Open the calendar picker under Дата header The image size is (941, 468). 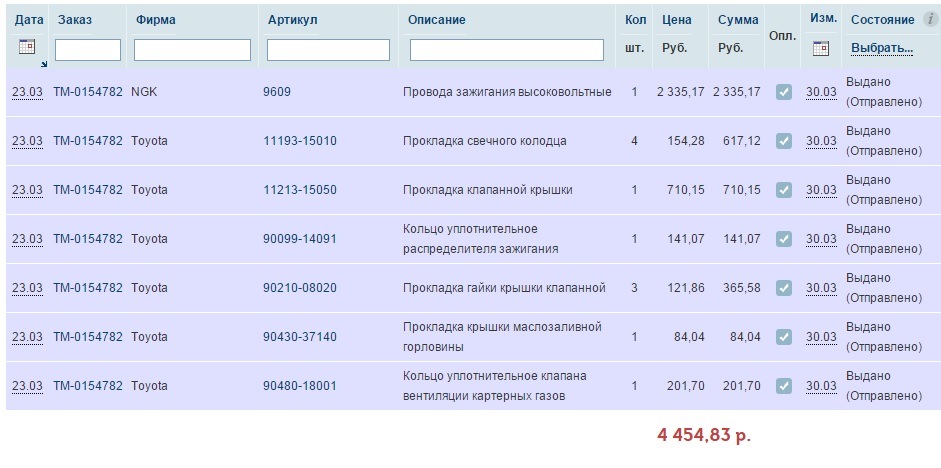[x=27, y=47]
